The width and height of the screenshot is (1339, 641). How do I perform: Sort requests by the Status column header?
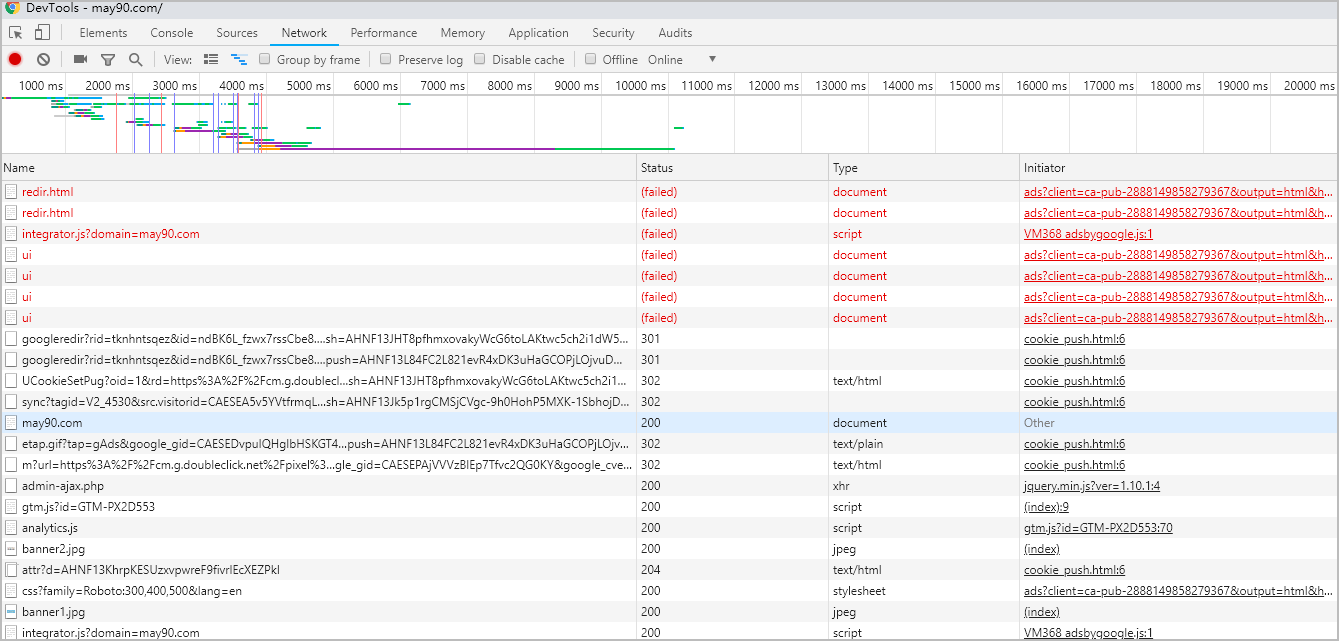(657, 168)
